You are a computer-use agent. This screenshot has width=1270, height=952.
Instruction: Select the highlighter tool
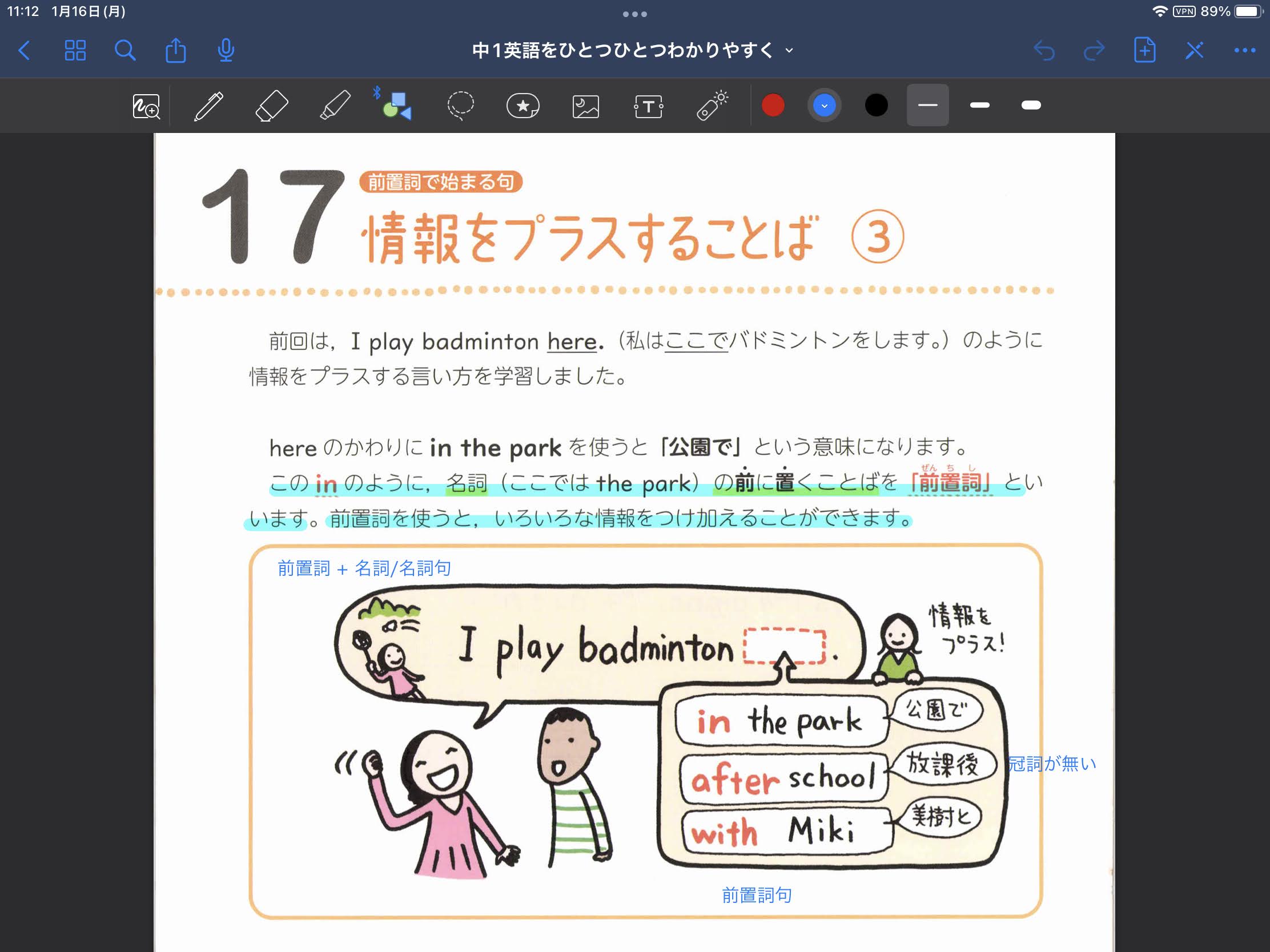(334, 105)
